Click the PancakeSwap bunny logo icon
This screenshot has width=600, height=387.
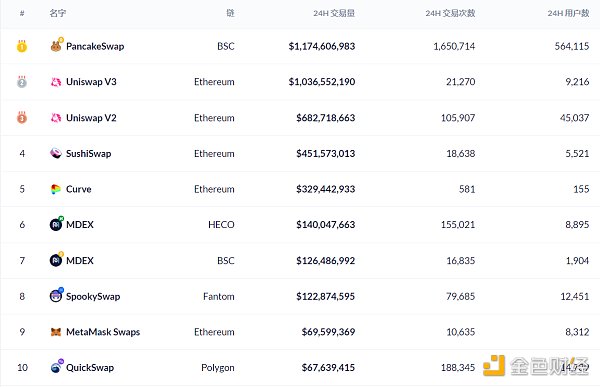click(56, 46)
